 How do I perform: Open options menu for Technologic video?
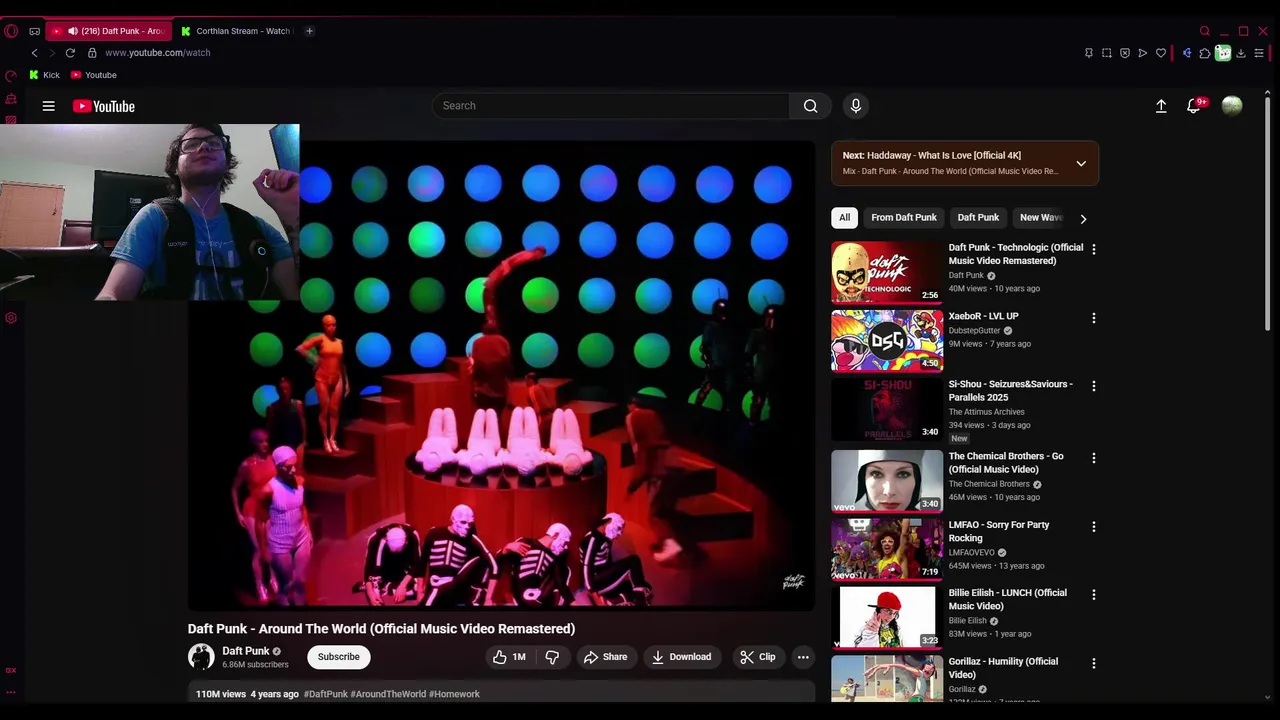(1093, 249)
